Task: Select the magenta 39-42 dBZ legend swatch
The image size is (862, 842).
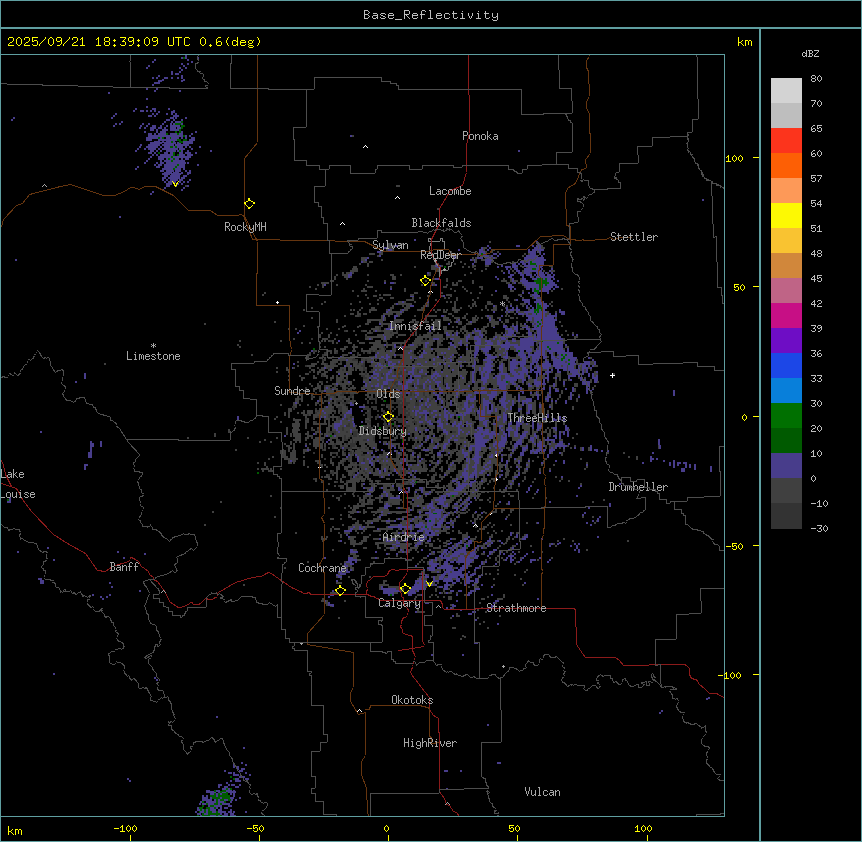Action: 786,315
